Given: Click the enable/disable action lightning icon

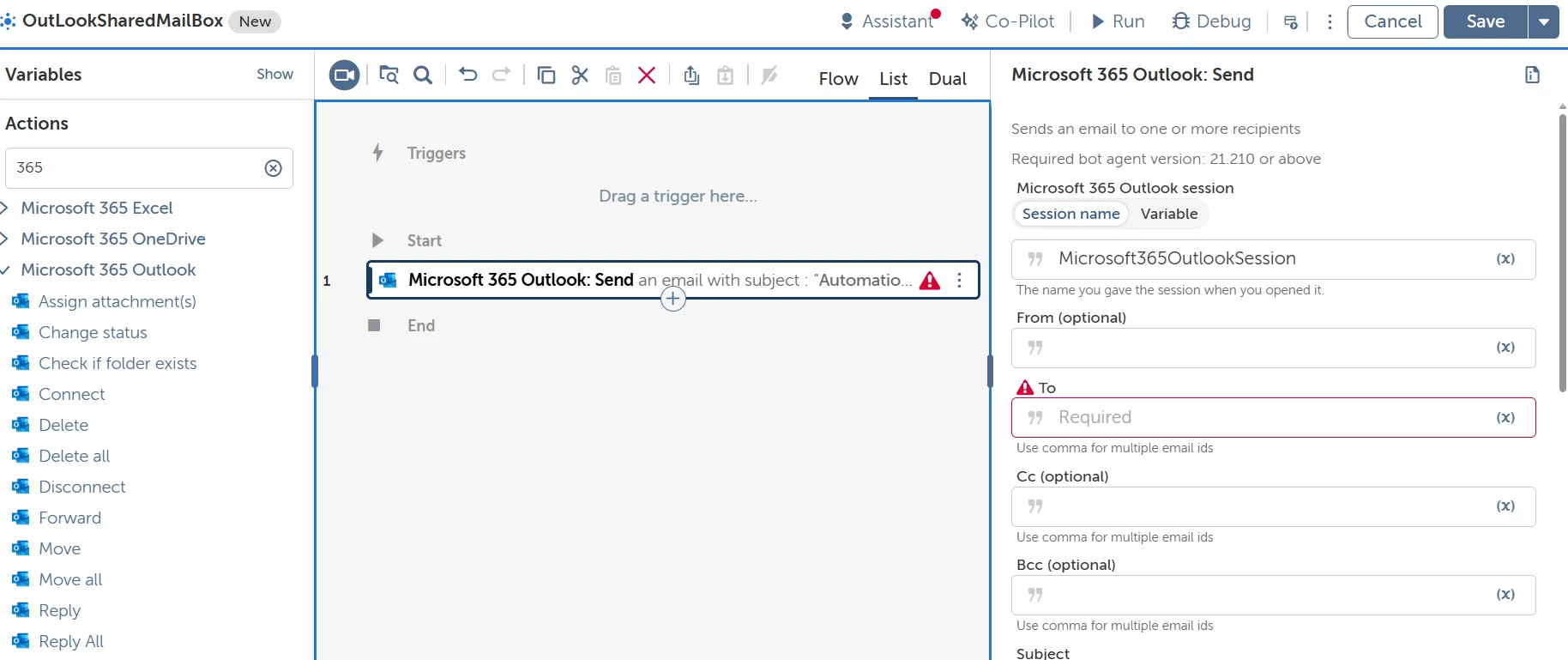Looking at the screenshot, I should 769,76.
